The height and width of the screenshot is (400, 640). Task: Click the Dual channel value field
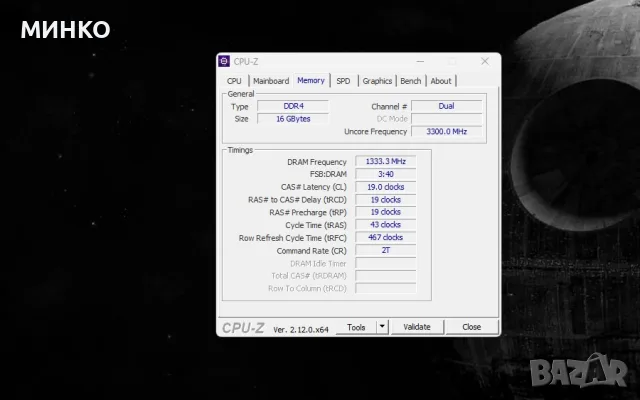point(447,106)
